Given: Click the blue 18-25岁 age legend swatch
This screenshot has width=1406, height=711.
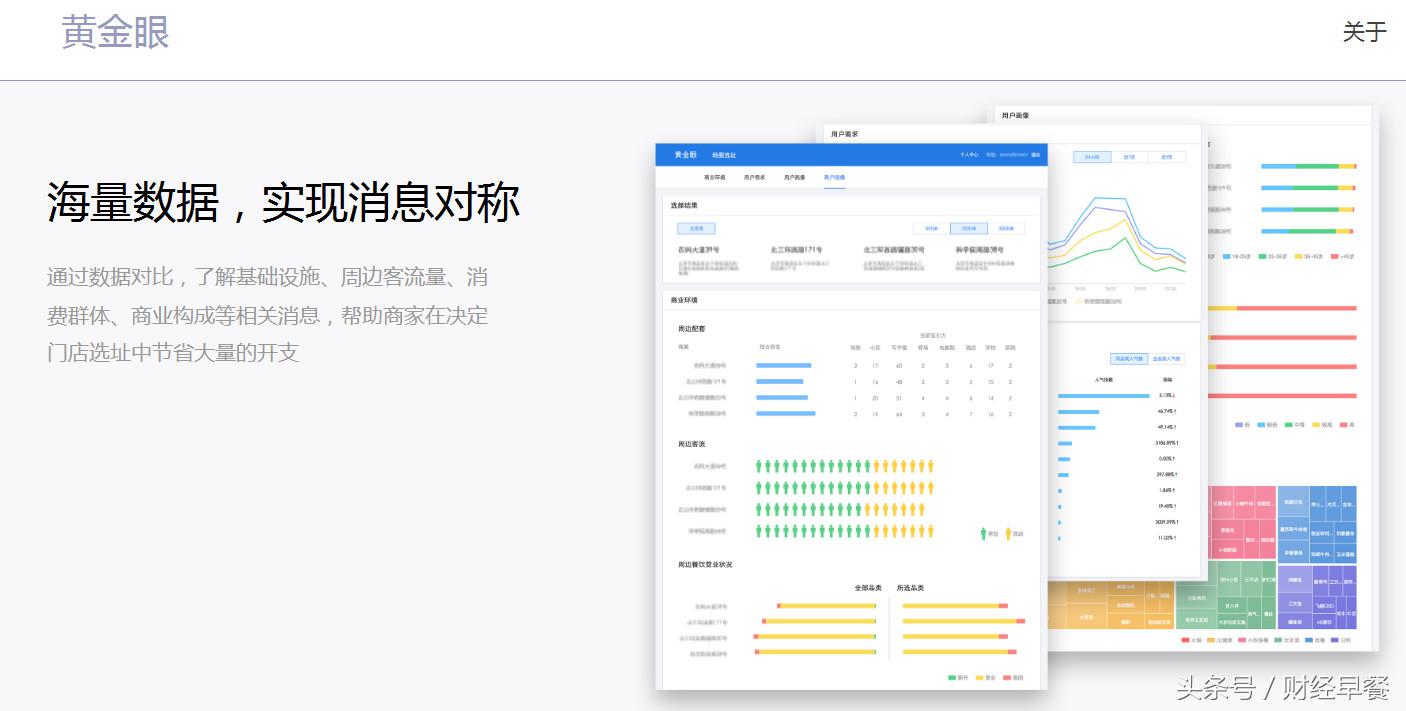Looking at the screenshot, I should pyautogui.click(x=1227, y=256).
